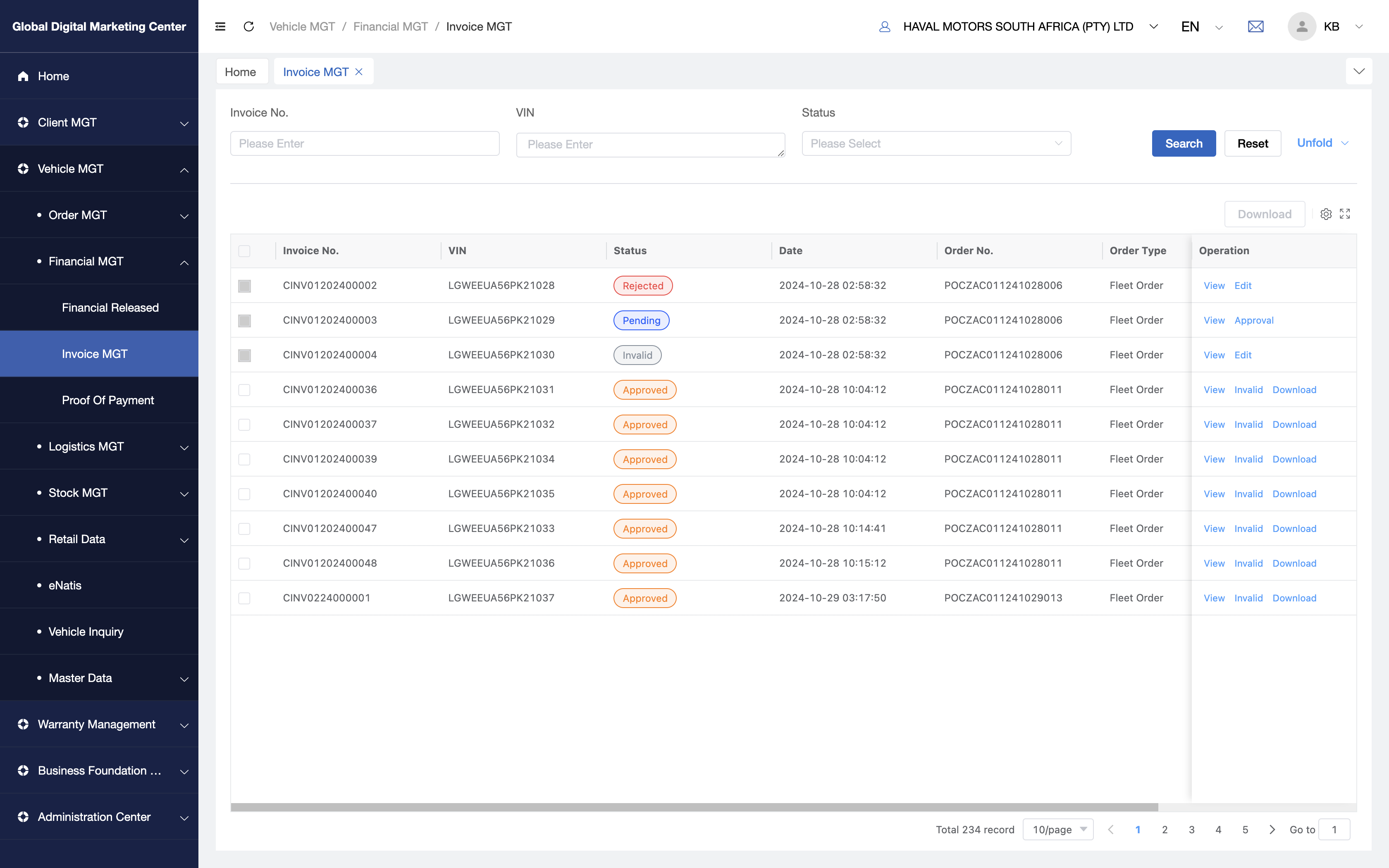Go to page 5
The image size is (1389, 868).
pos(1245,830)
